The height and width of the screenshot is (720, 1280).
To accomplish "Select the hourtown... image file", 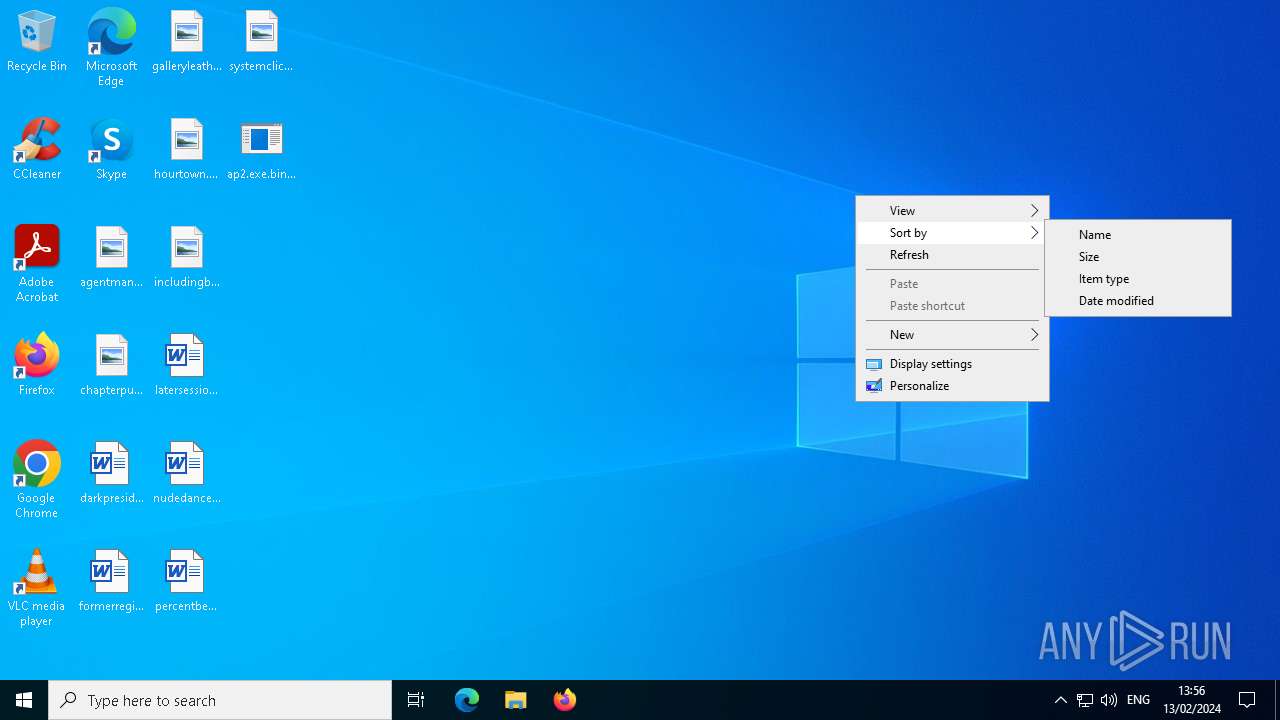I will [x=187, y=149].
